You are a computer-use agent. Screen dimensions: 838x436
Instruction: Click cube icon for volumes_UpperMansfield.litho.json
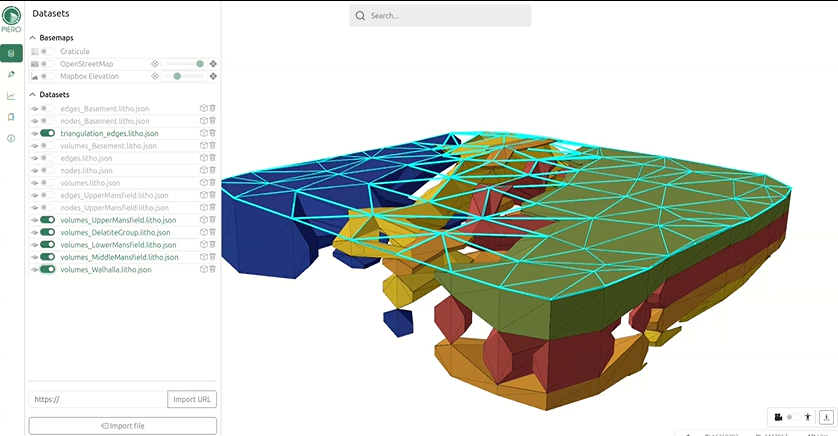point(204,220)
